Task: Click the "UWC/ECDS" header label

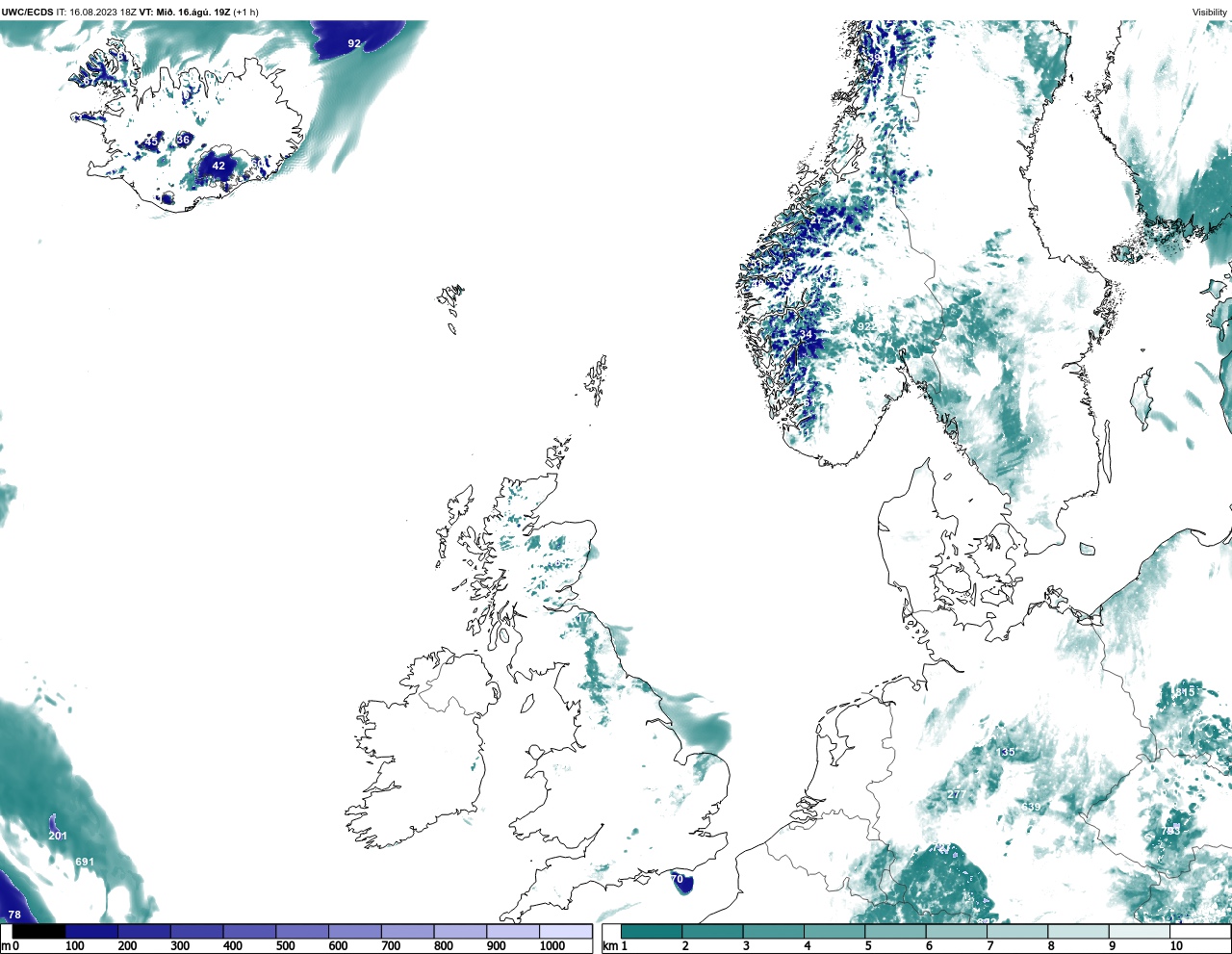Action: [x=27, y=13]
